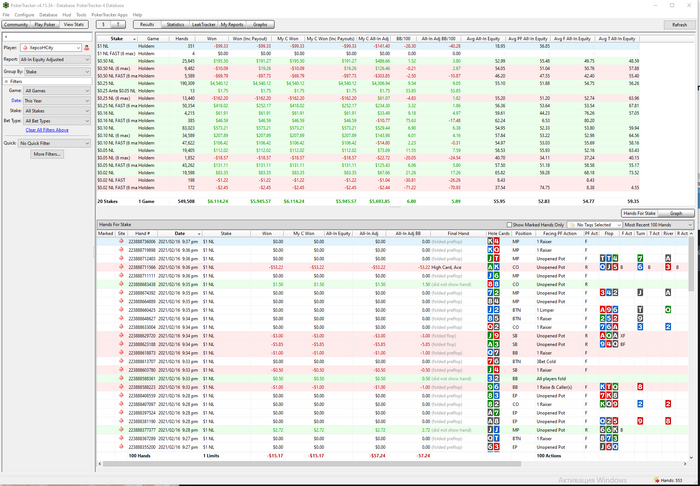Click the green 7 turn card
Screen dimensions: 700x486
pyautogui.click(x=640, y=258)
